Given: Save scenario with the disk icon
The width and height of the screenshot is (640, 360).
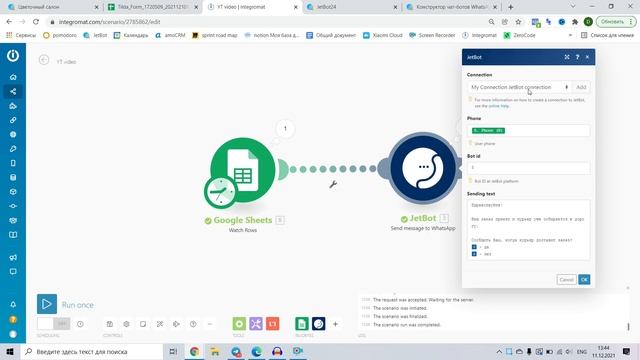Looking at the screenshot, I should (110, 324).
